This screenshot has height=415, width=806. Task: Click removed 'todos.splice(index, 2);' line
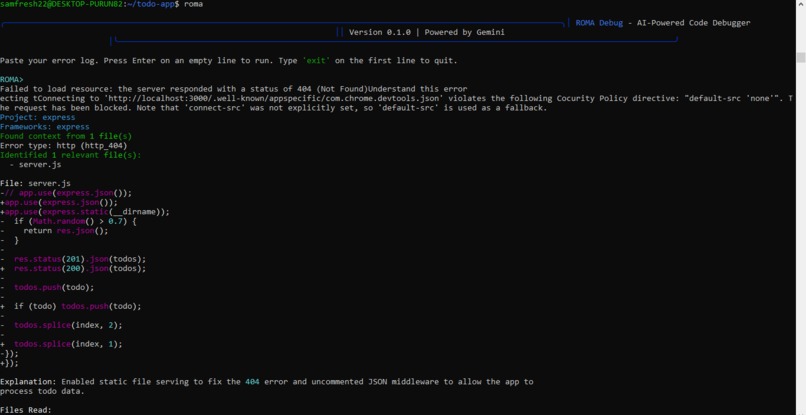tap(61, 326)
